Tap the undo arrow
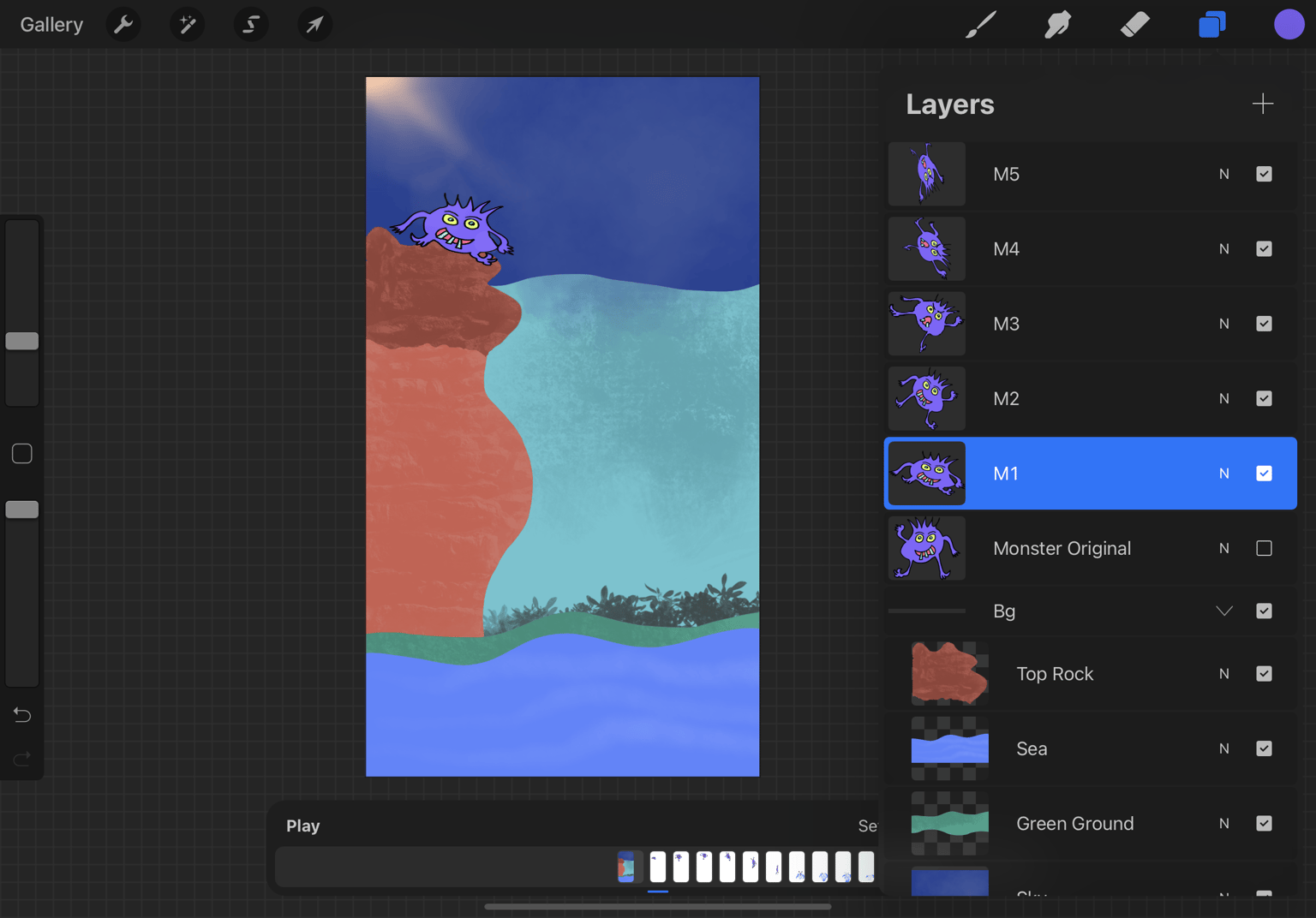 point(22,714)
